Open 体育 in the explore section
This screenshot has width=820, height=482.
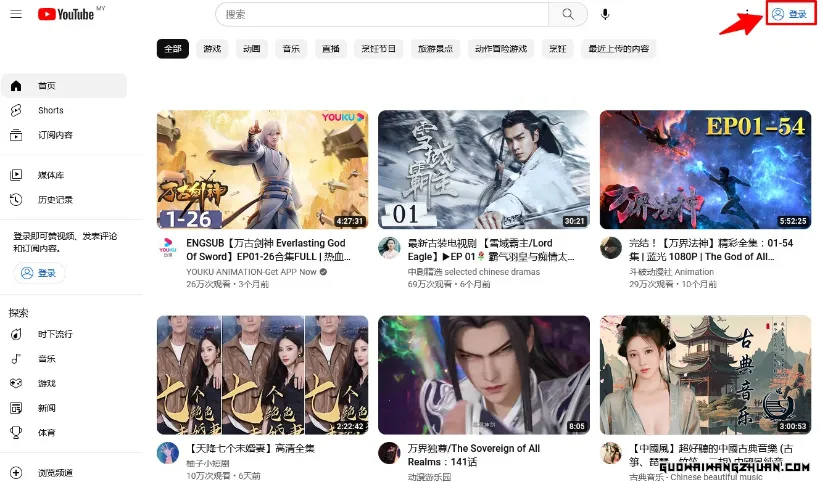pos(64,432)
